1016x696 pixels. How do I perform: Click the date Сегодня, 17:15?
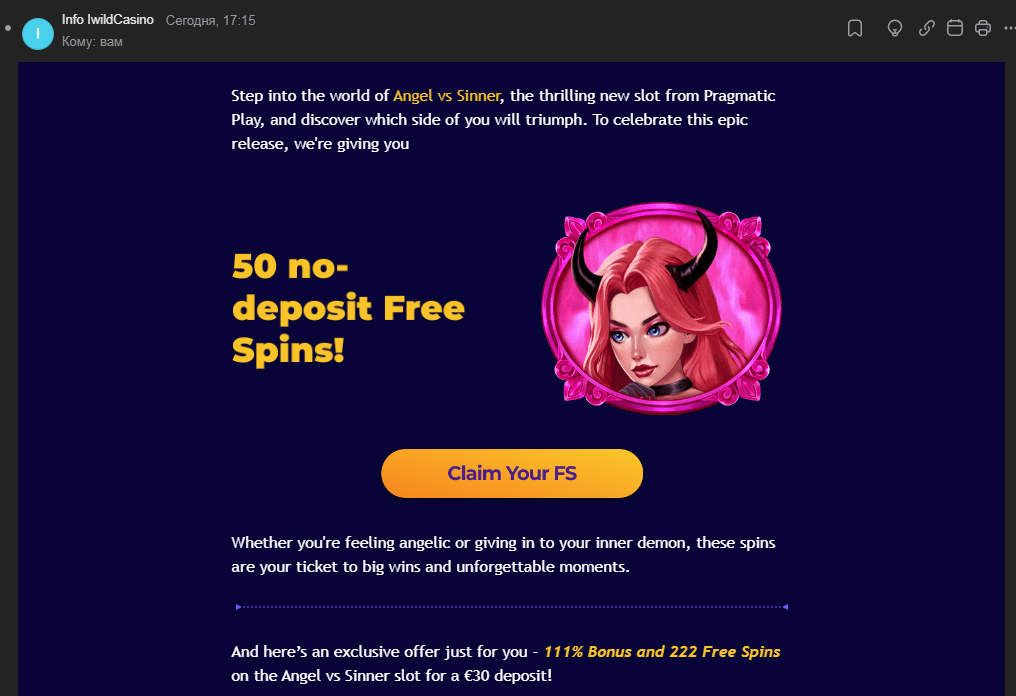211,20
